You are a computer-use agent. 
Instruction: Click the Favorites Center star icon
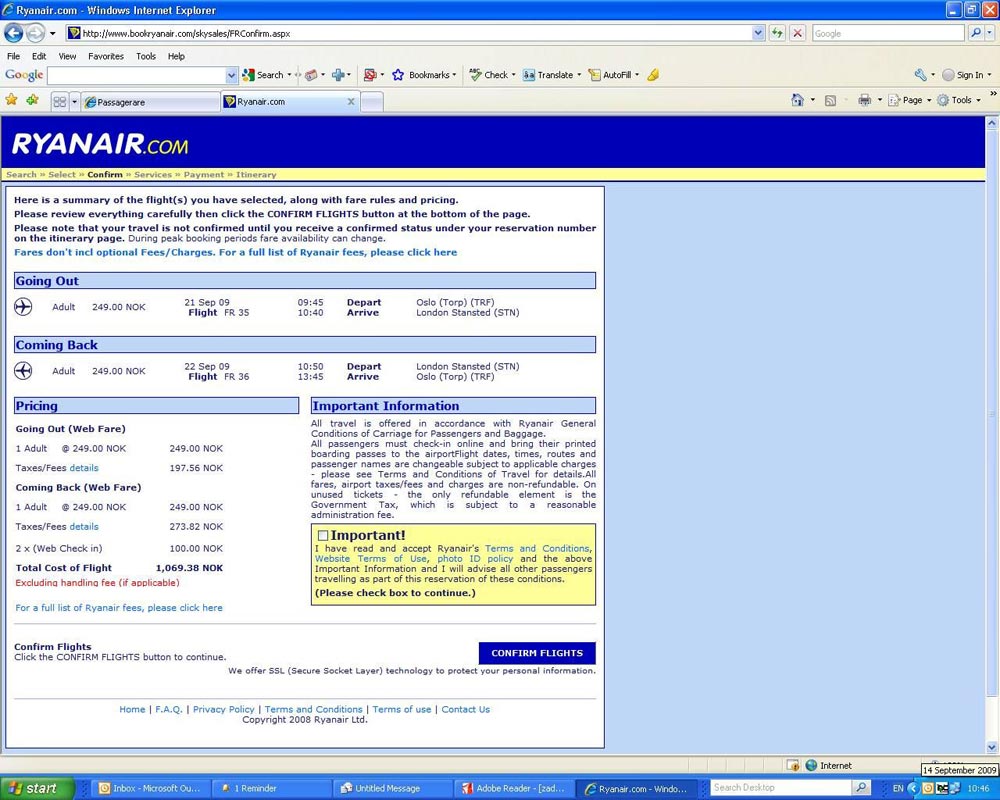(11, 100)
